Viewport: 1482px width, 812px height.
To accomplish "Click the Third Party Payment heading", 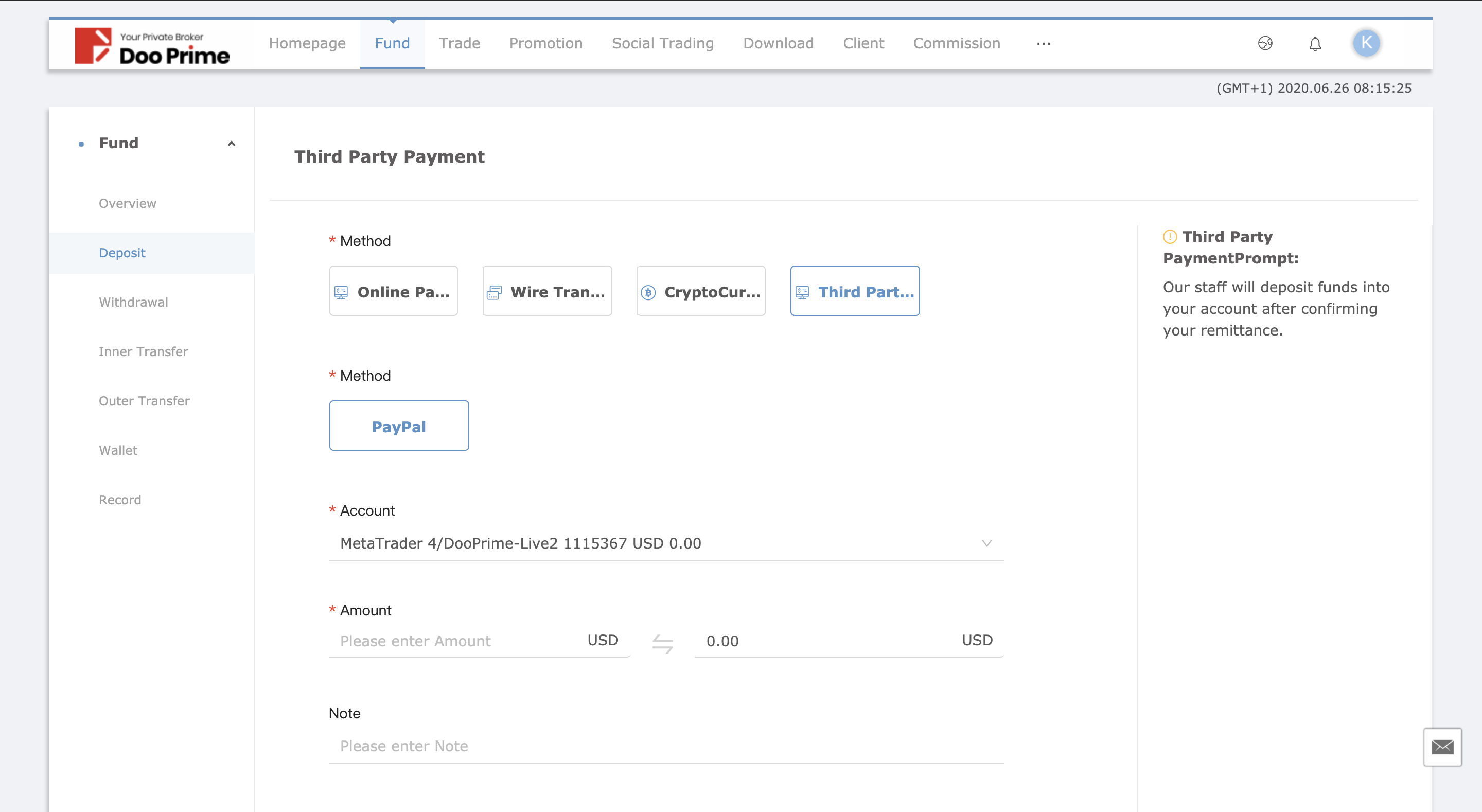I will click(x=390, y=157).
